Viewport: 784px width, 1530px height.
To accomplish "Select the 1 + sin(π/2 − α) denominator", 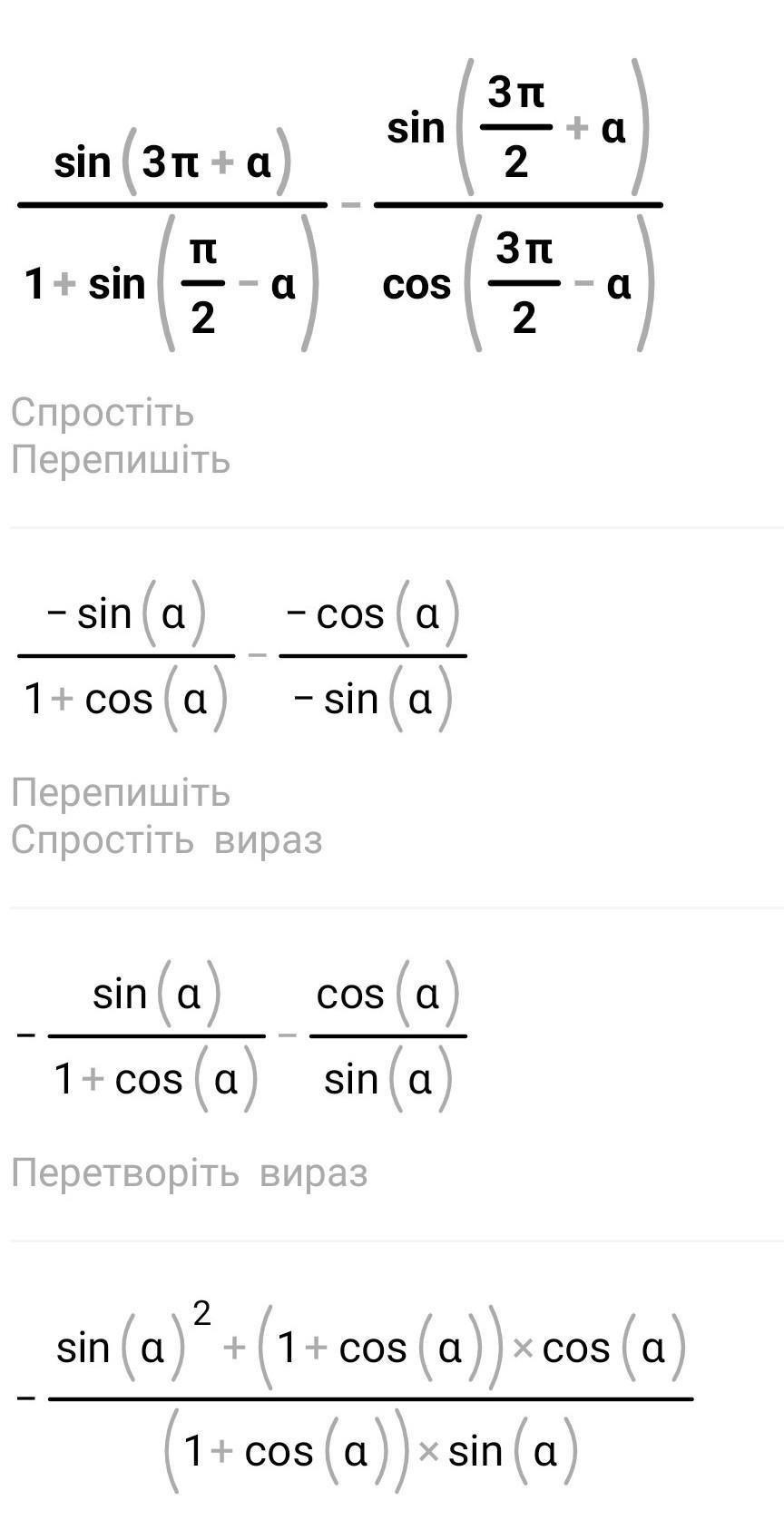I will click(x=172, y=284).
